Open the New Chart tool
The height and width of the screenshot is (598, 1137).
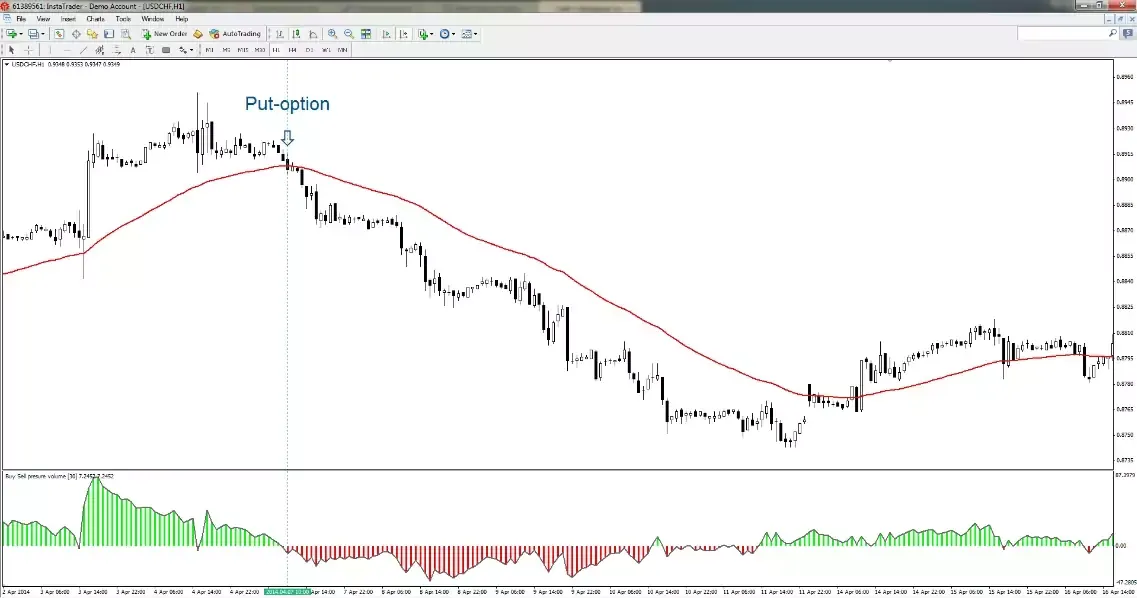(x=12, y=34)
